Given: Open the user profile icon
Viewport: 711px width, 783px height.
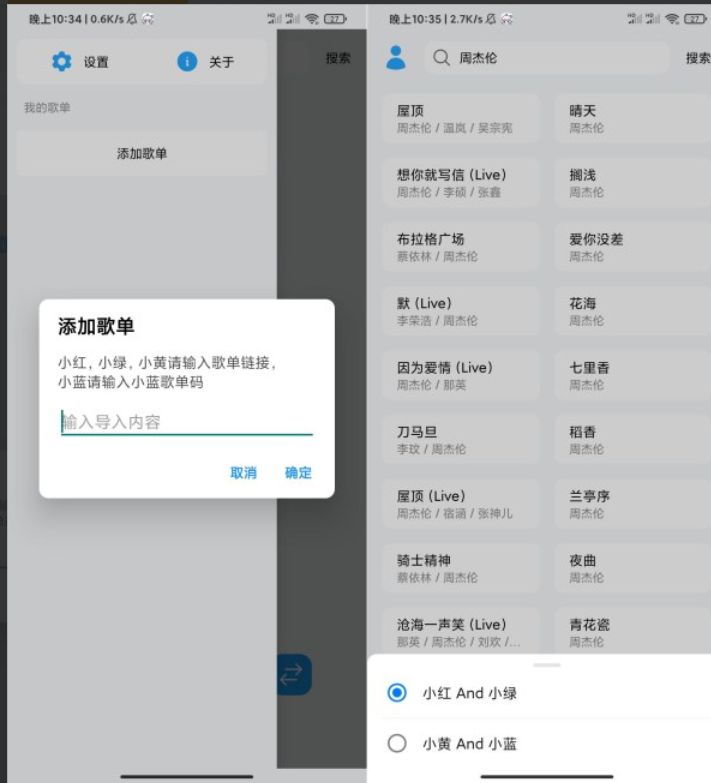Looking at the screenshot, I should tap(396, 58).
